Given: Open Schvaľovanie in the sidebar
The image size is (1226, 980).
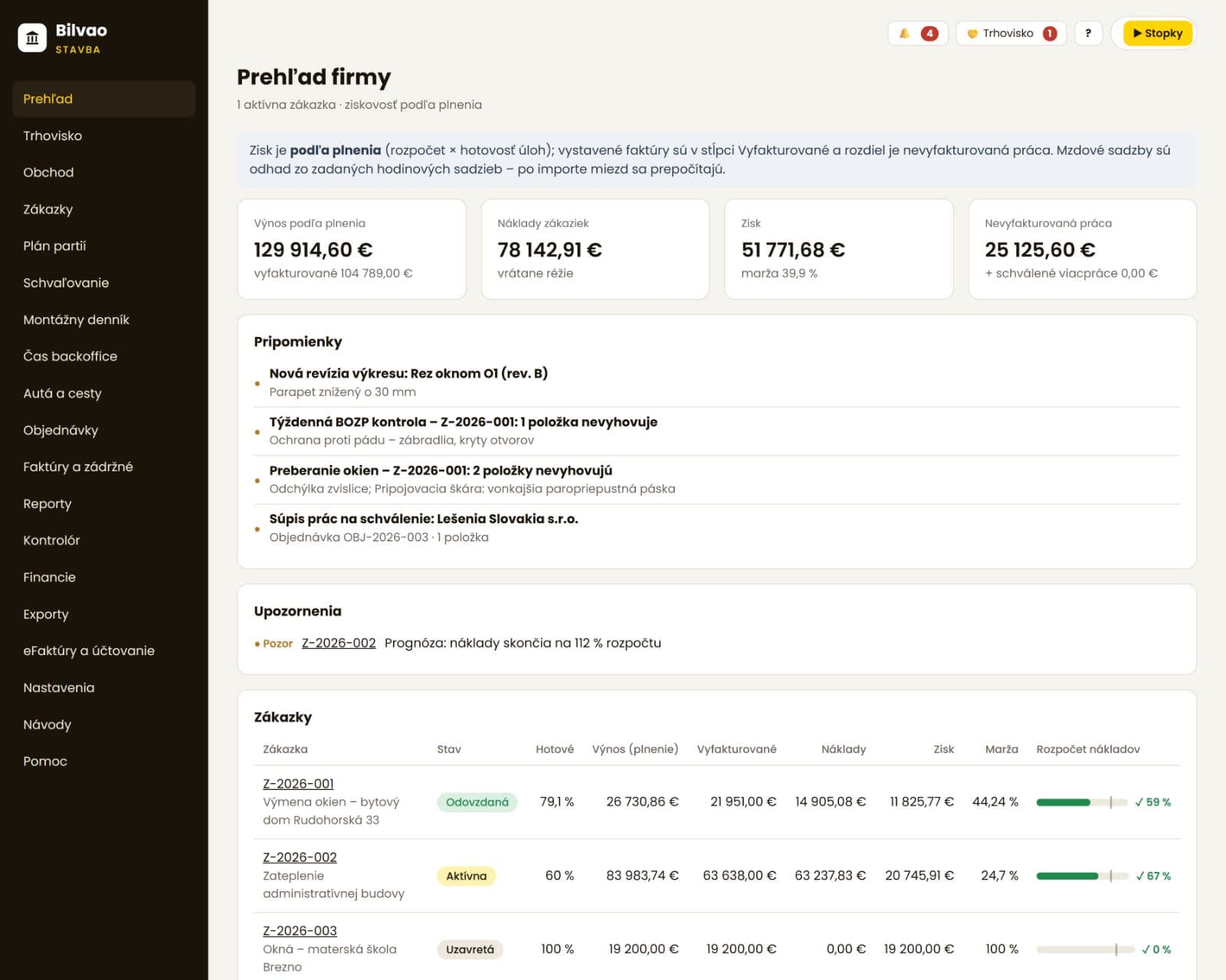Looking at the screenshot, I should (103, 283).
